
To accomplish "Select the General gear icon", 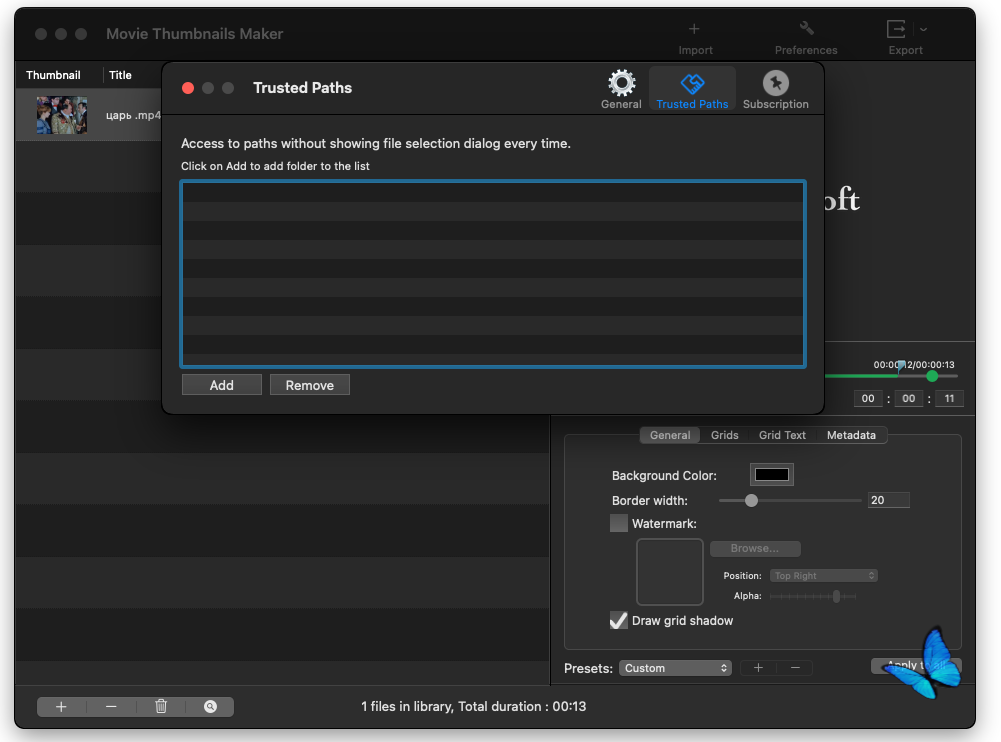I will pyautogui.click(x=621, y=83).
